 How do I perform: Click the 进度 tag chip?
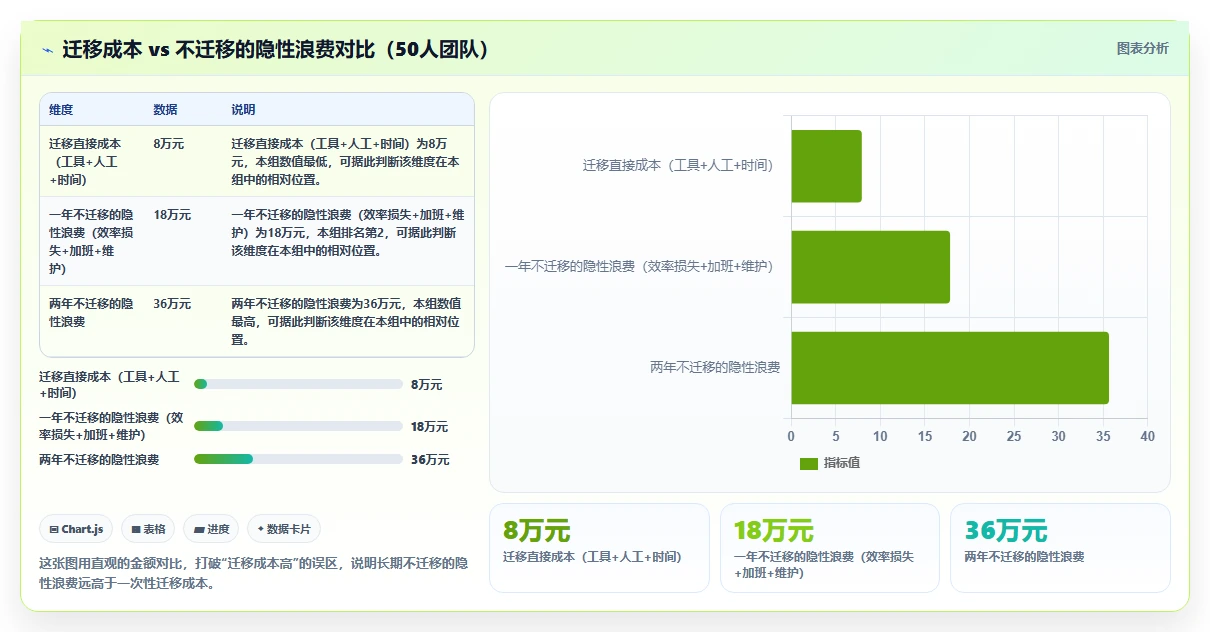tap(211, 529)
